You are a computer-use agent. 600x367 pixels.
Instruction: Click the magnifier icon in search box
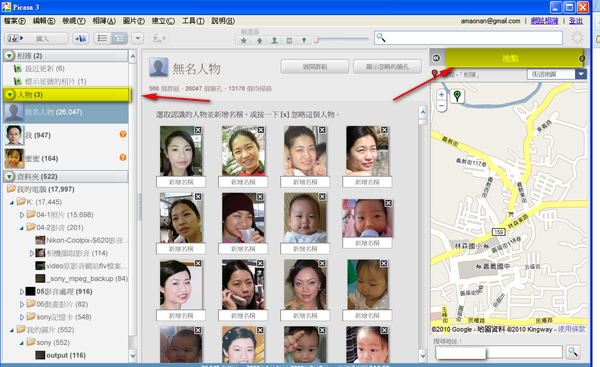381,38
